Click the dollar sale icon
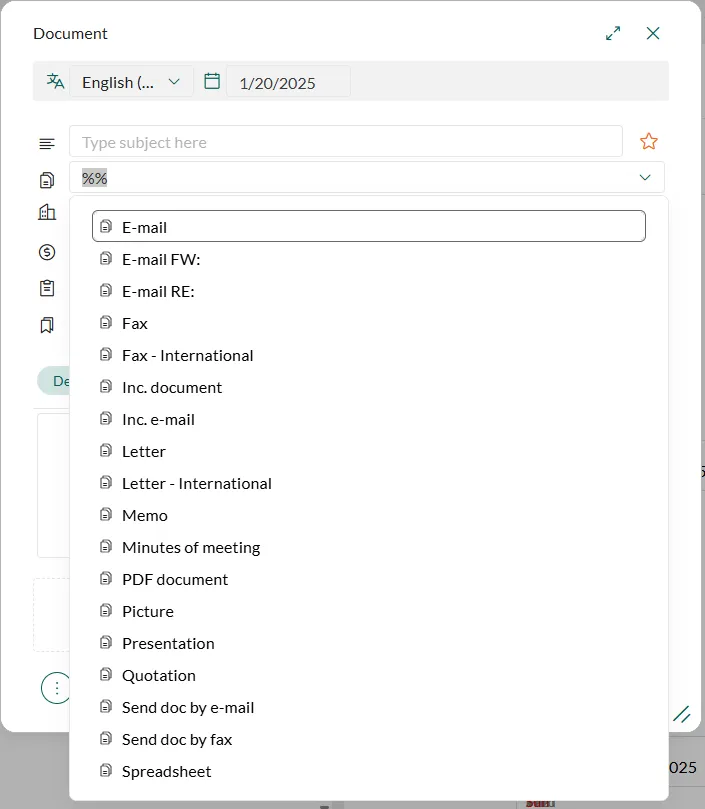 pos(47,252)
